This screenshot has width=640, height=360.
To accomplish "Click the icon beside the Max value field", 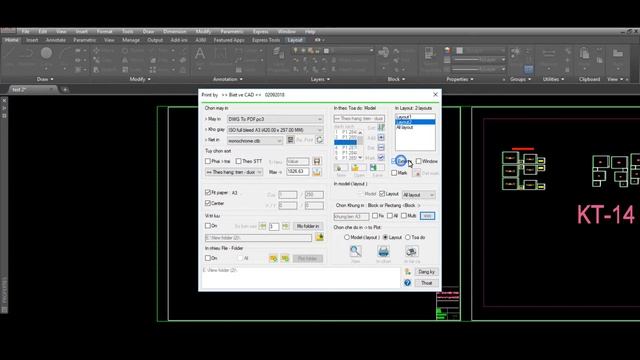I will [x=316, y=172].
